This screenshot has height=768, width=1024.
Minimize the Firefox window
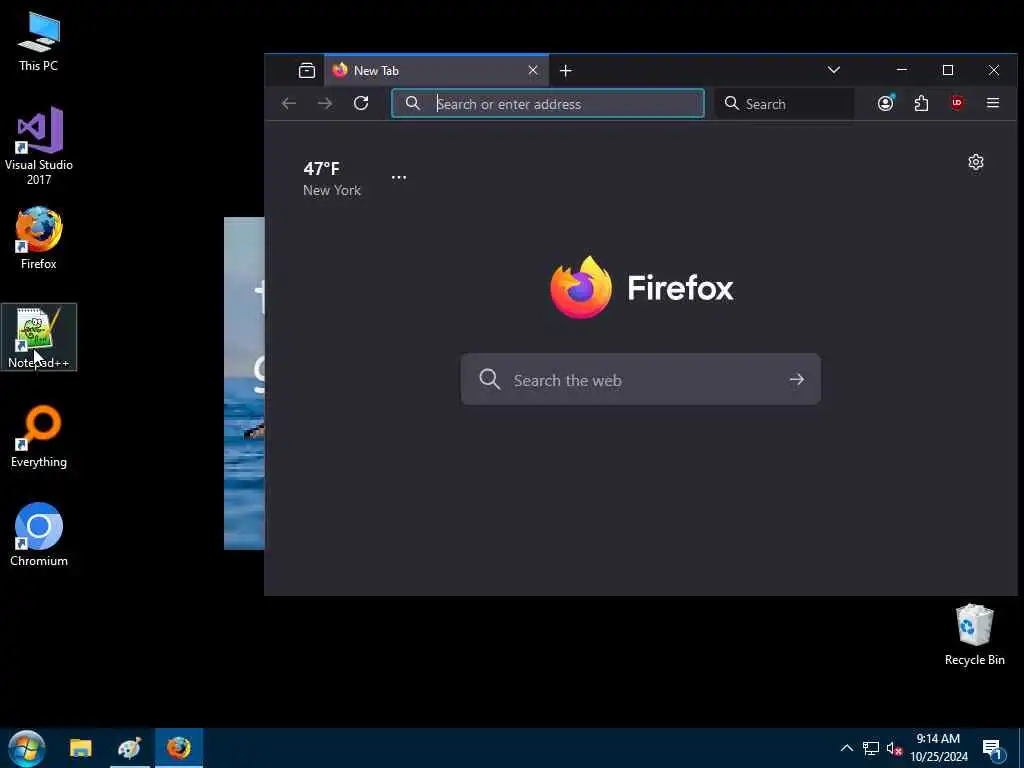pos(902,70)
